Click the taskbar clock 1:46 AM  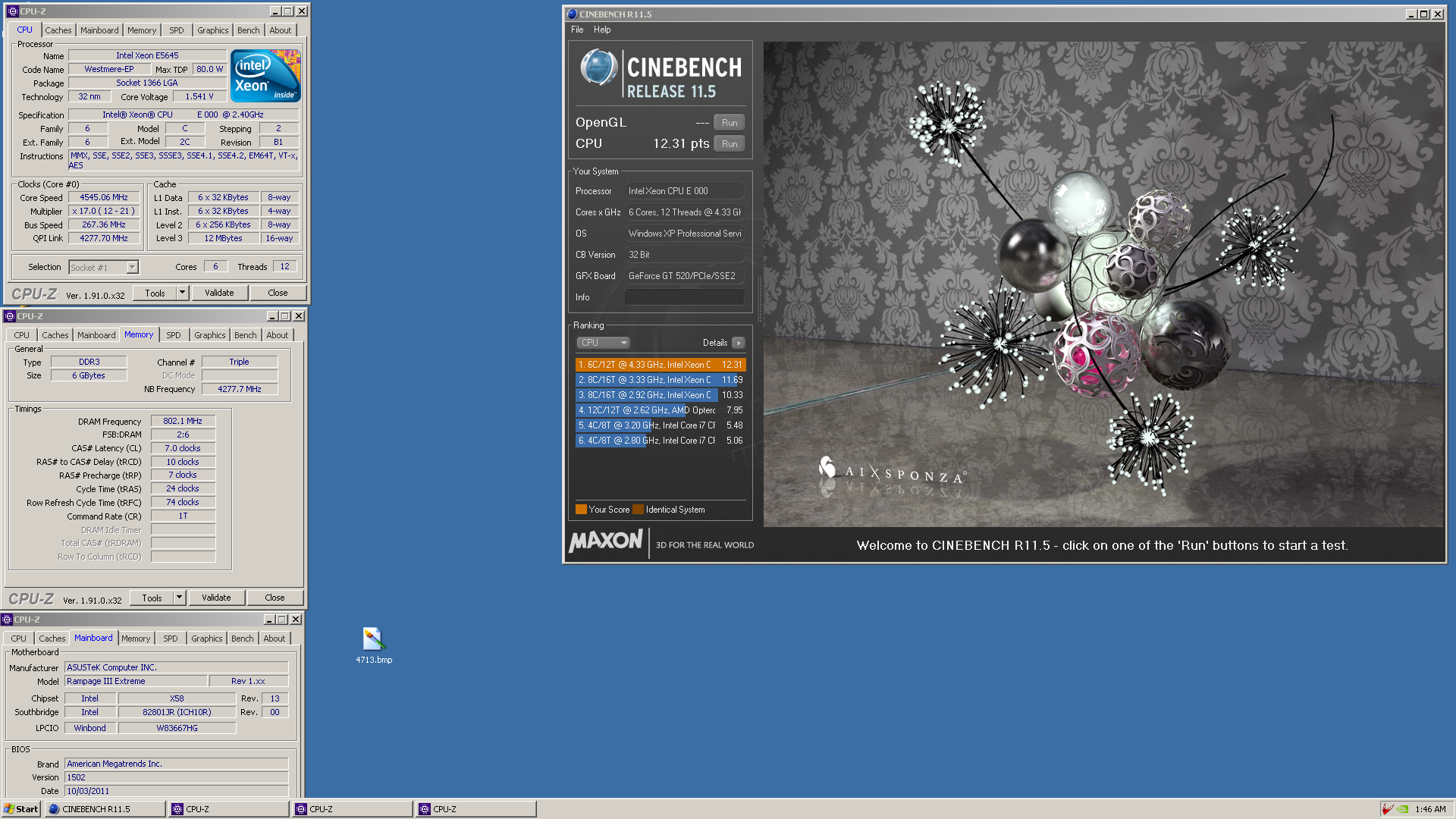(x=1430, y=809)
